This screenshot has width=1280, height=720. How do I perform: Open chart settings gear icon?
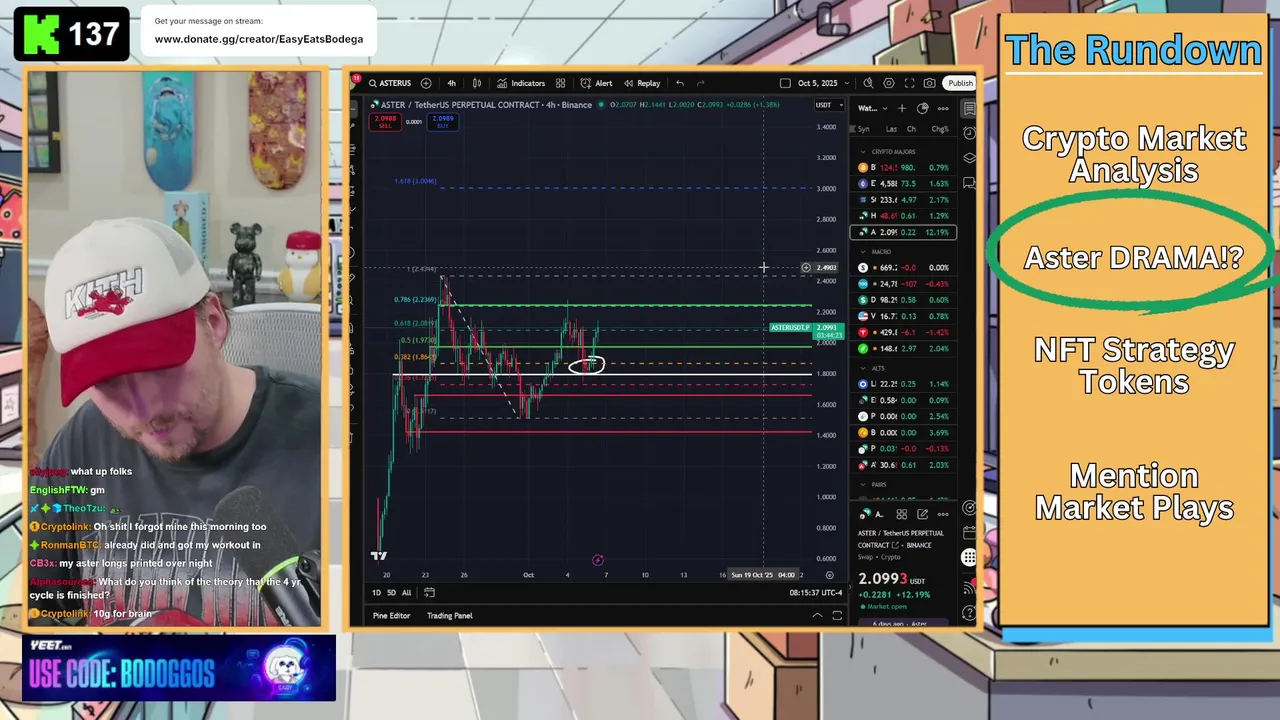(889, 83)
